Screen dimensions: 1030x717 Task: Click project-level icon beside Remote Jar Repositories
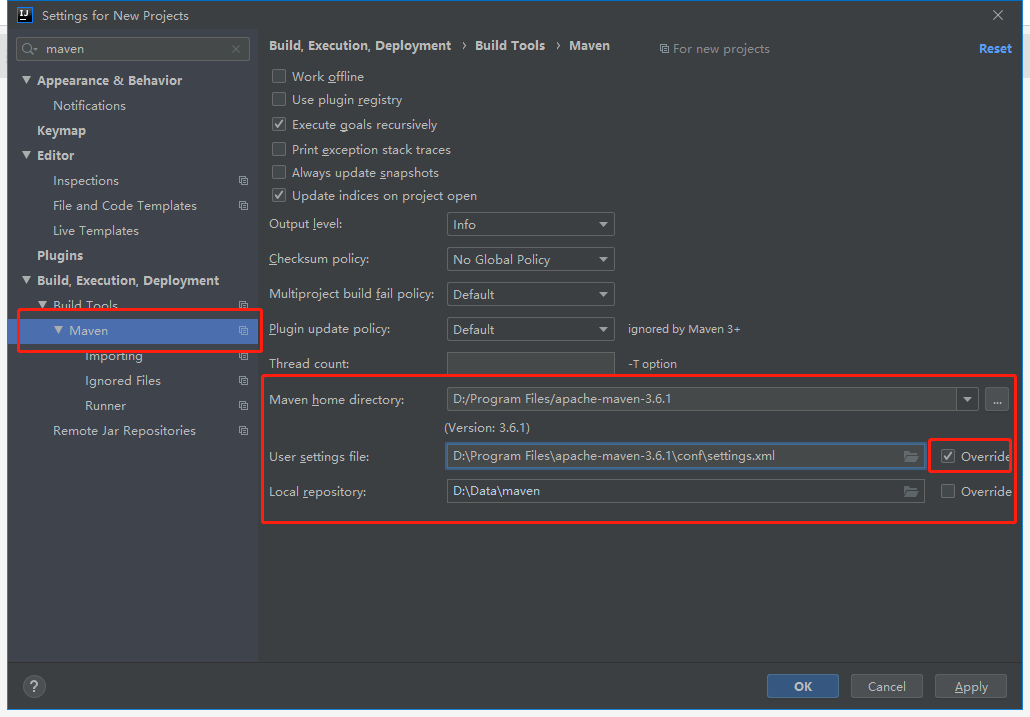coord(244,431)
